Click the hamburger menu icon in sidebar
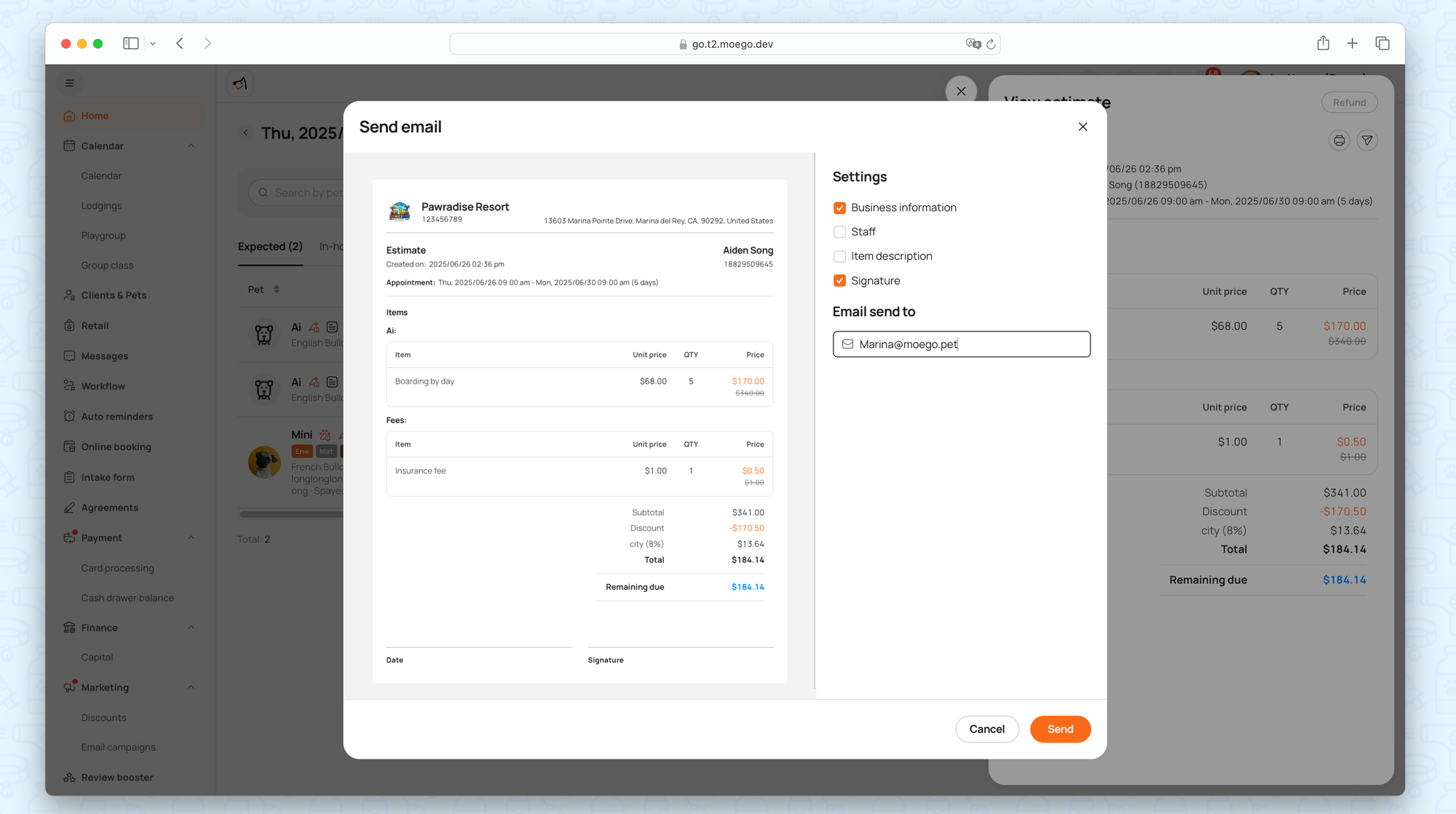 70,83
